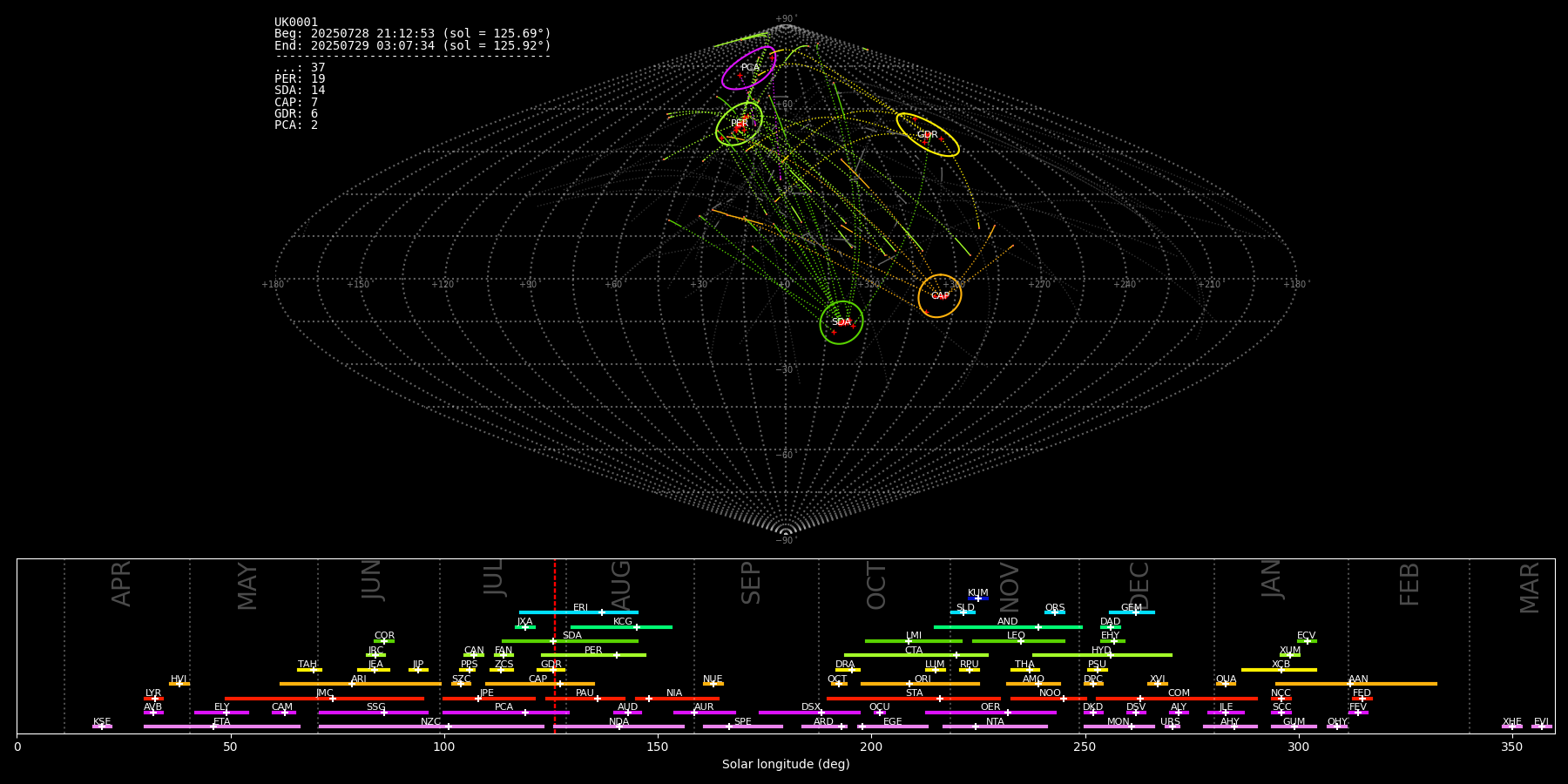Click the EVI shower label on timeline
This screenshot has width=1568, height=784.
(x=1541, y=722)
